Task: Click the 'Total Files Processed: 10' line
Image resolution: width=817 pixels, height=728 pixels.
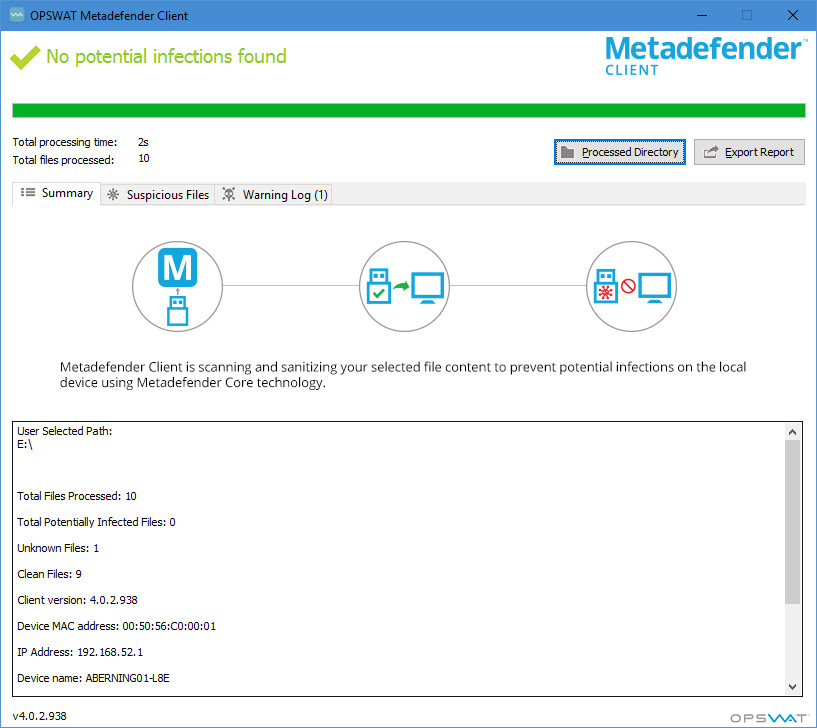Action: (x=77, y=496)
